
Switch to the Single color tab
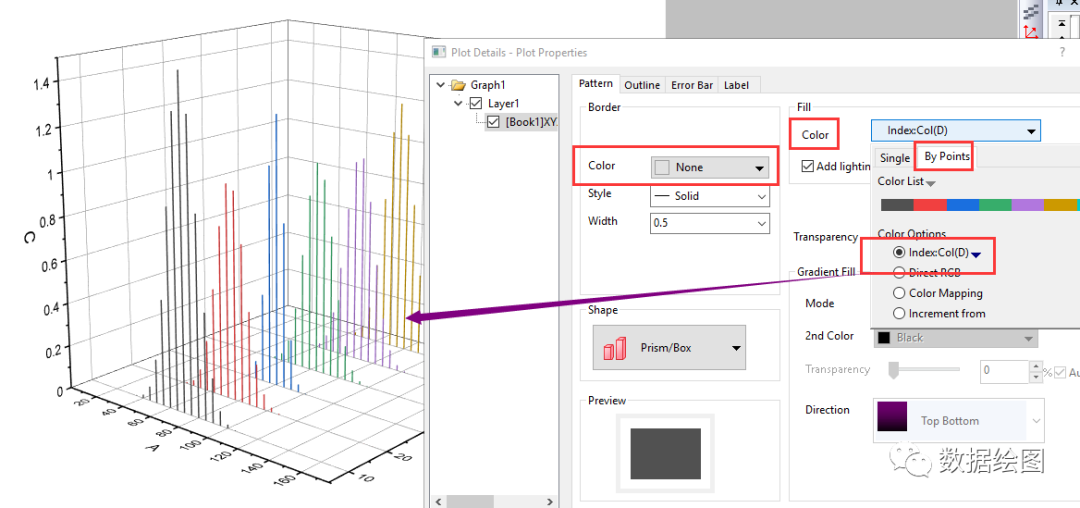(895, 158)
